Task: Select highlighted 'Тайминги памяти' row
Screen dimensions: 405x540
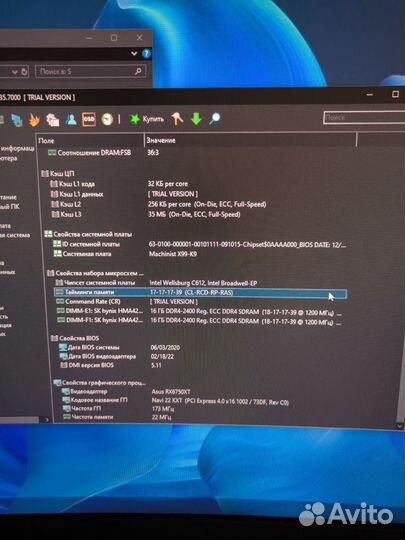Action: [x=200, y=293]
